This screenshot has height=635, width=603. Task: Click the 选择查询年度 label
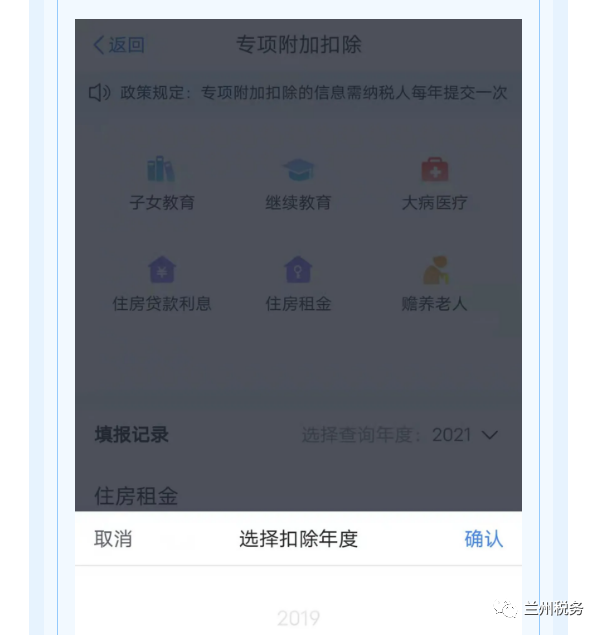(362, 435)
